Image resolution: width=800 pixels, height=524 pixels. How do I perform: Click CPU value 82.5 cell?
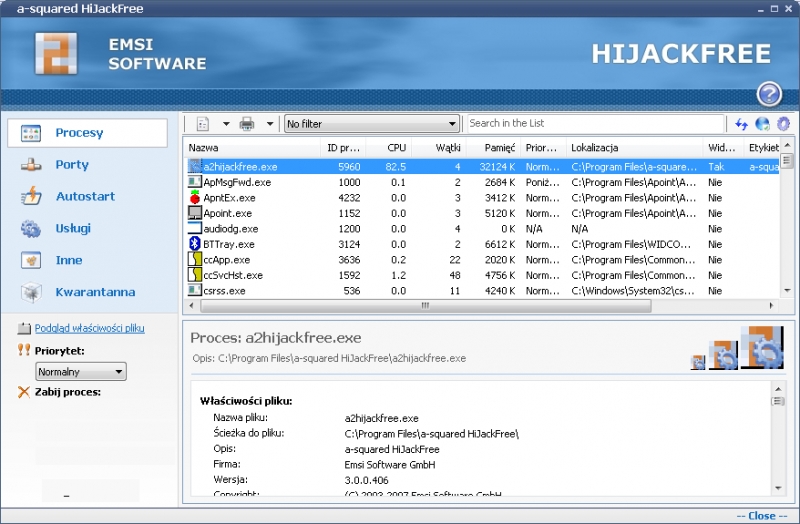[x=395, y=167]
